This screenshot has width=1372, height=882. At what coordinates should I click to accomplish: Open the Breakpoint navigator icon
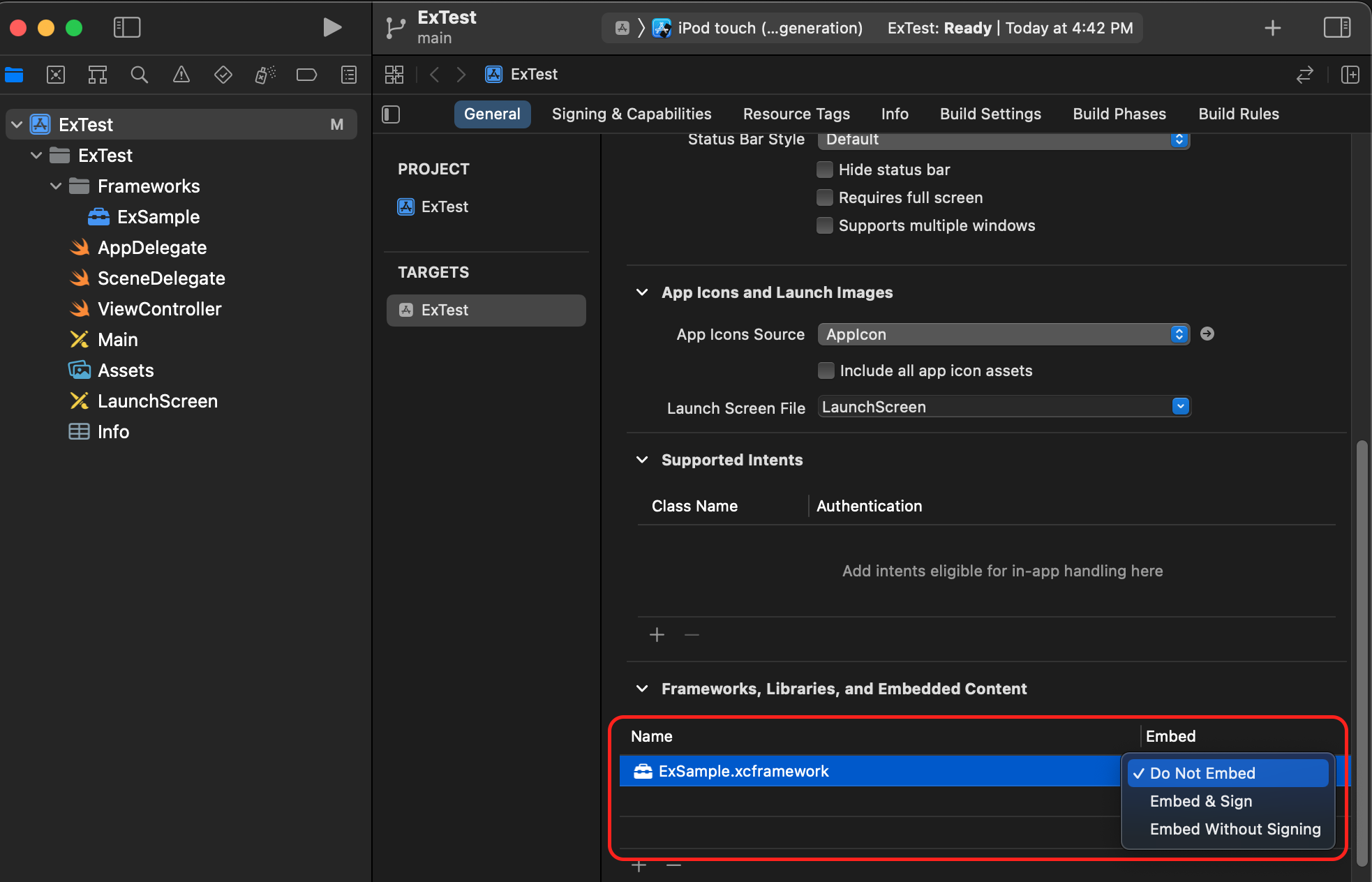tap(306, 75)
